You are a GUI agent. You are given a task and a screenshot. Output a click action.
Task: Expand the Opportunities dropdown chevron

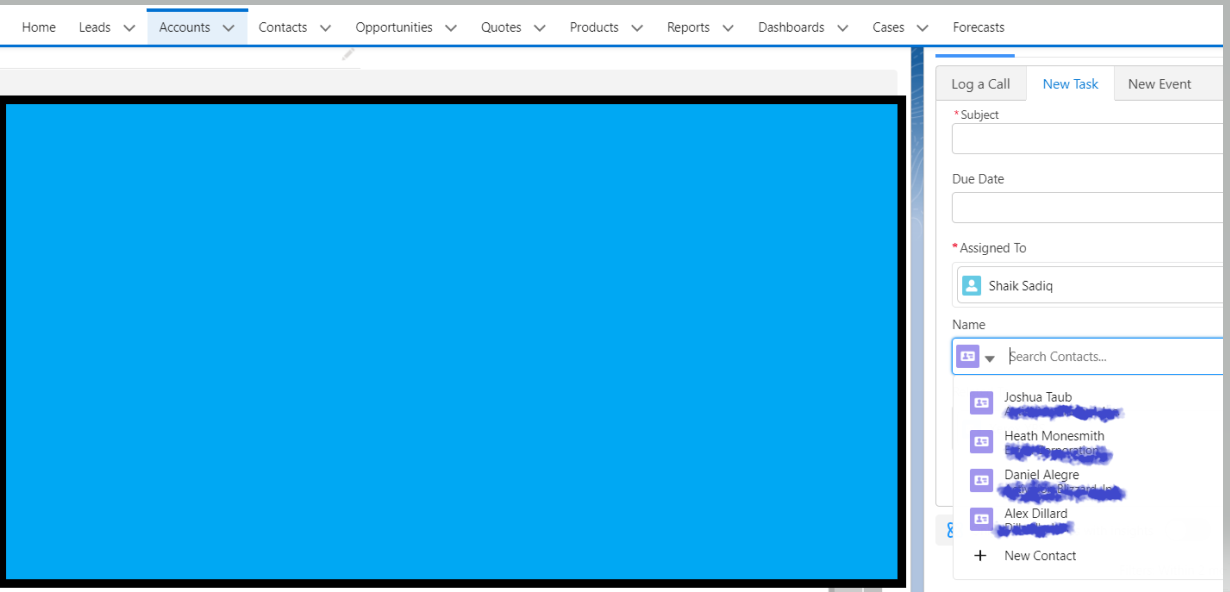[451, 28]
